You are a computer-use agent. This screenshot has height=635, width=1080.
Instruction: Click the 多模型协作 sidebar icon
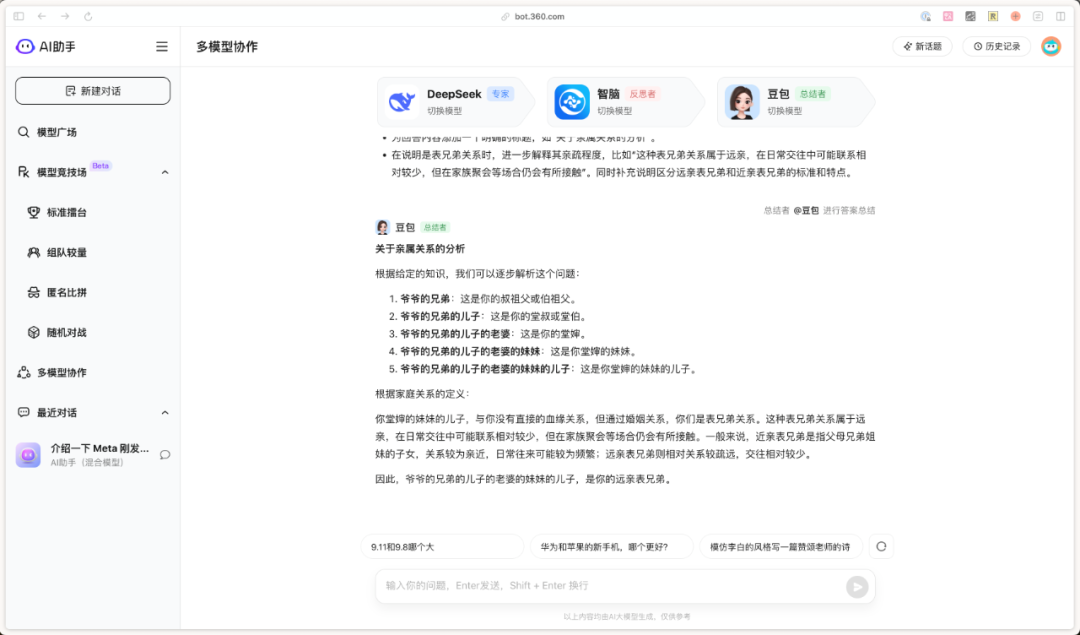tap(24, 373)
